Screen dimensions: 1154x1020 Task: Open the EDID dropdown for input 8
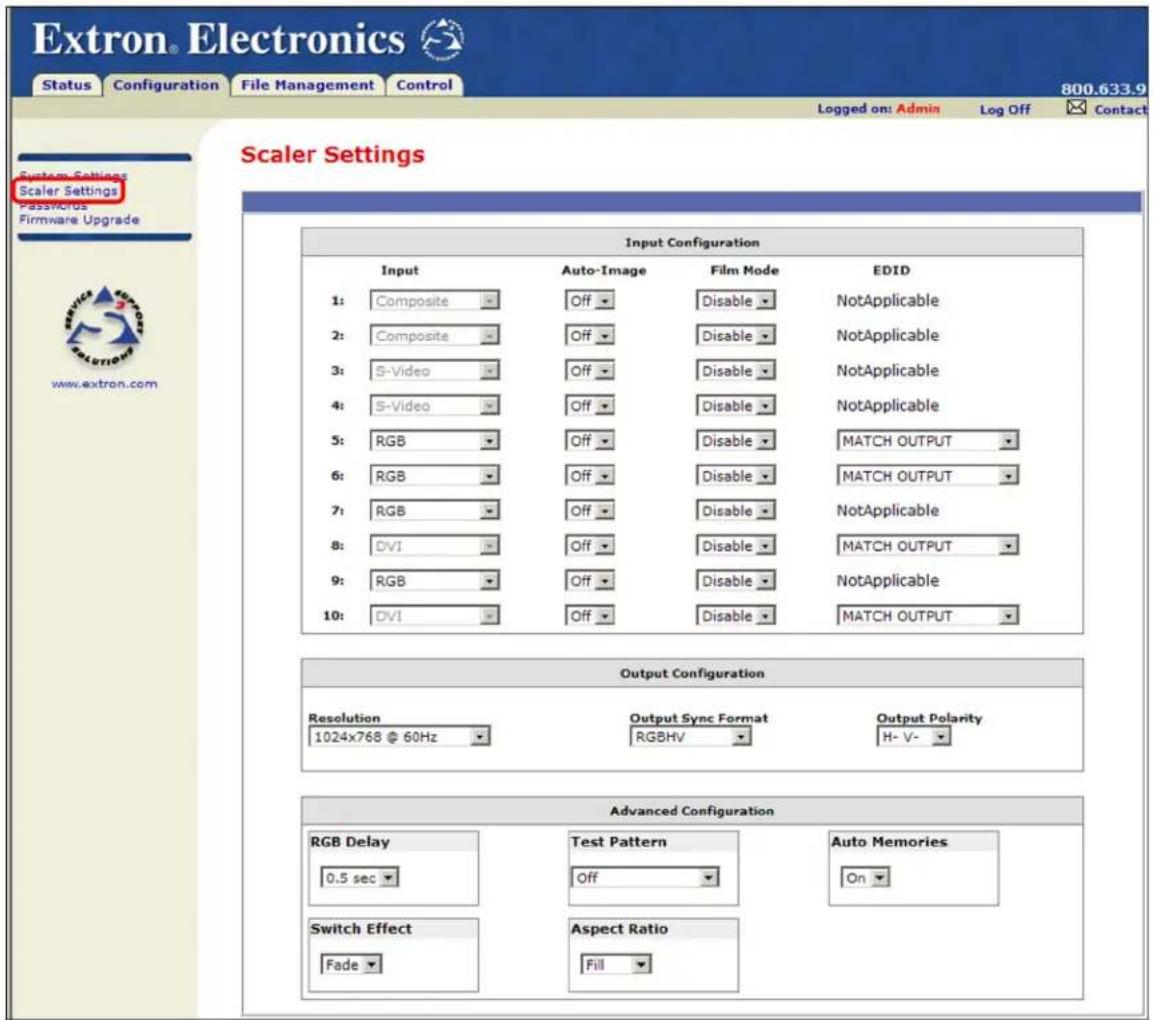coord(927,545)
